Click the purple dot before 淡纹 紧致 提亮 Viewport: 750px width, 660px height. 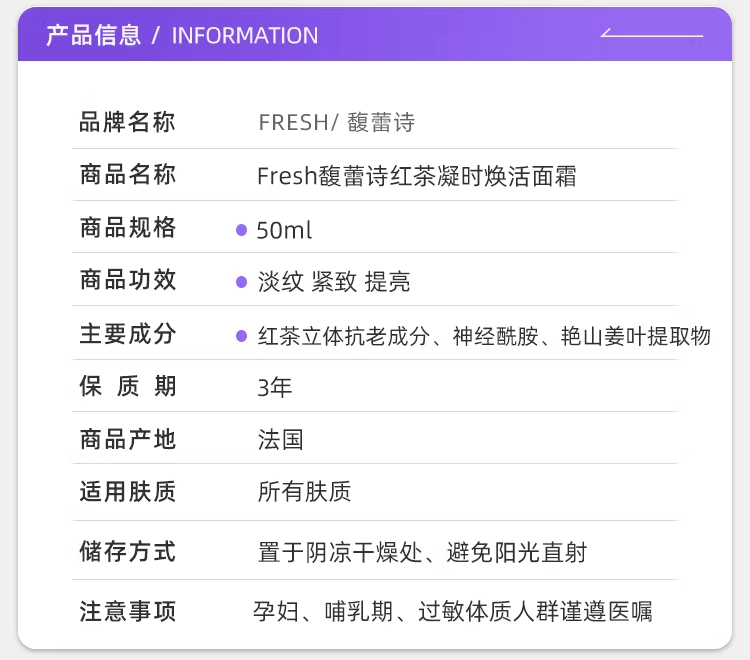point(241,282)
